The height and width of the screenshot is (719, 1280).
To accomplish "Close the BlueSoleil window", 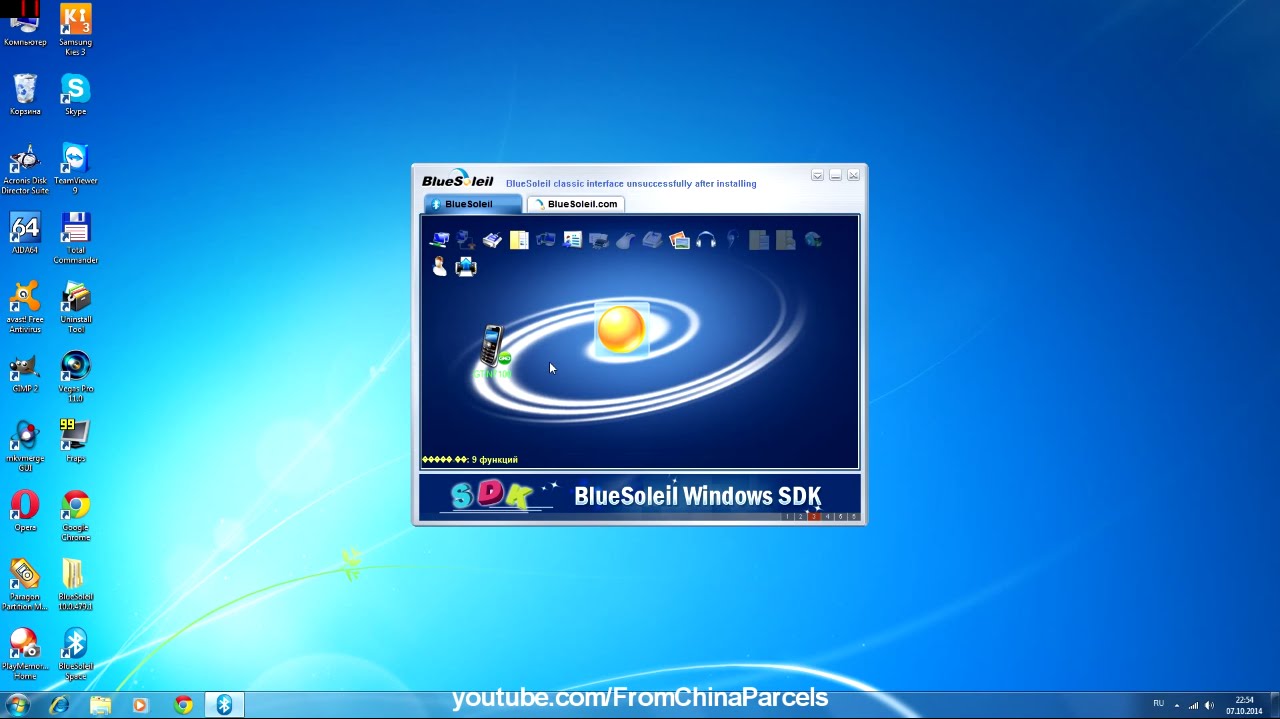I will [x=853, y=176].
